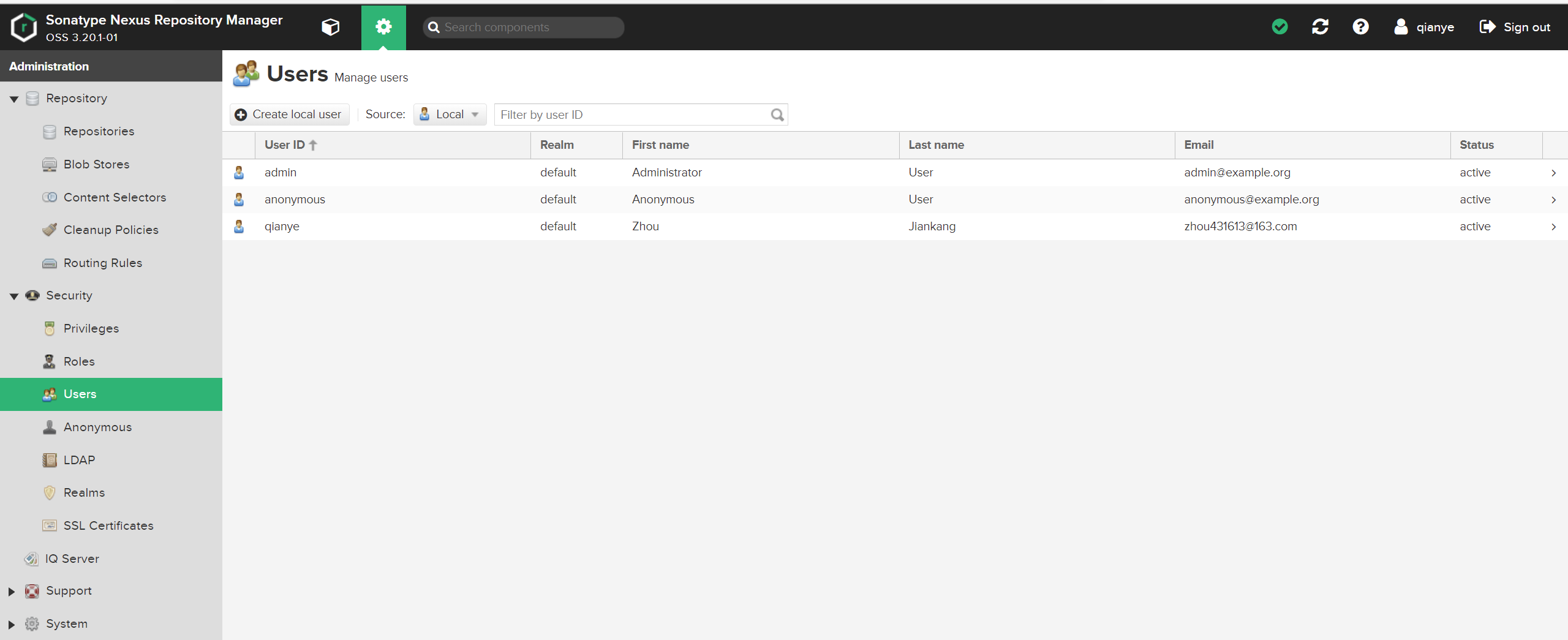The width and height of the screenshot is (1568, 640).
Task: Open the qianye user account
Action: pyautogui.click(x=1424, y=27)
